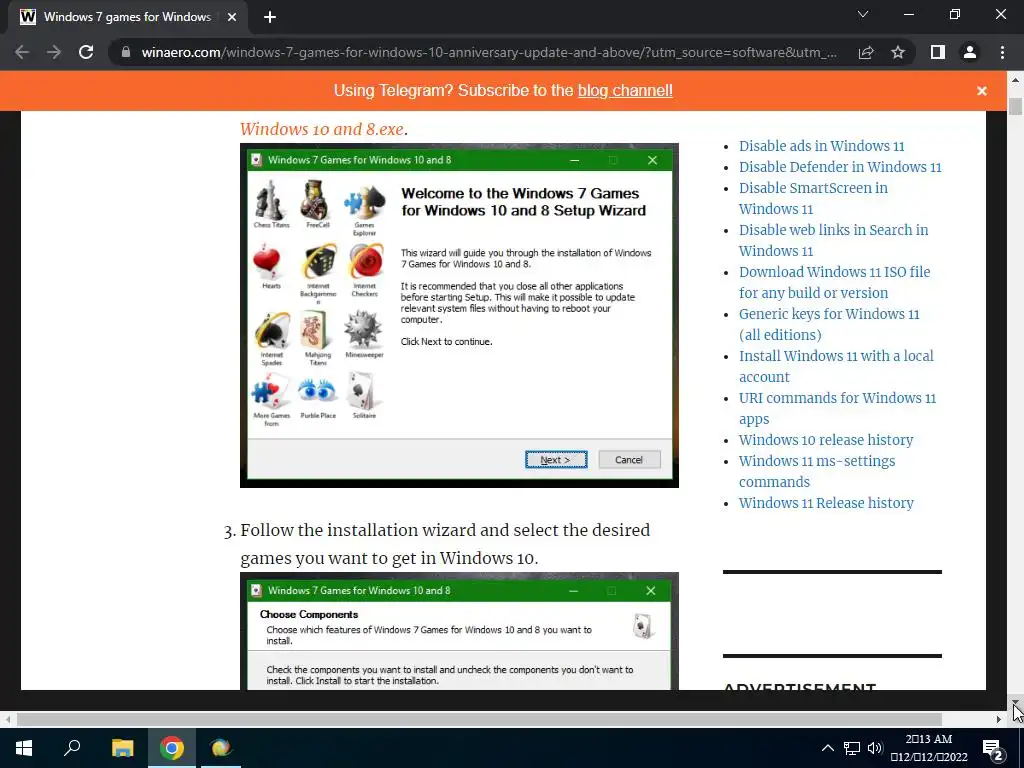Show hidden system tray icons
1024x768 pixels.
(x=827, y=748)
